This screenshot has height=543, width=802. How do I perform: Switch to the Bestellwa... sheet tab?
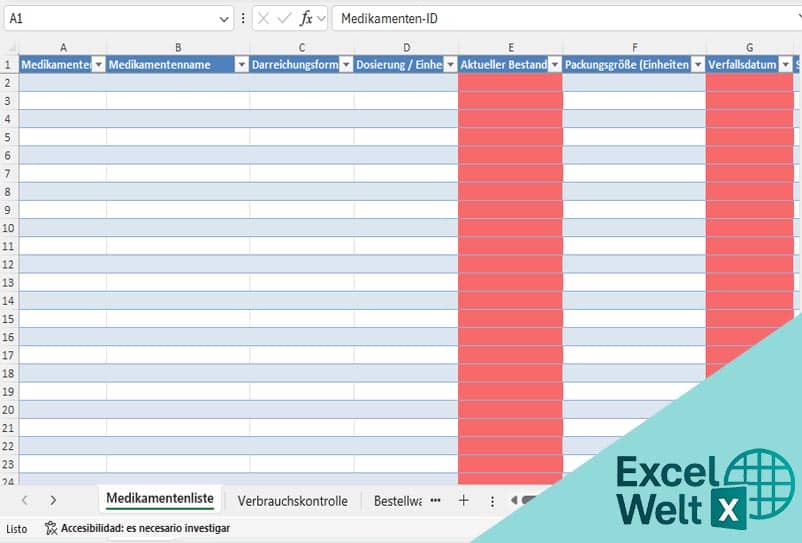pyautogui.click(x=397, y=501)
